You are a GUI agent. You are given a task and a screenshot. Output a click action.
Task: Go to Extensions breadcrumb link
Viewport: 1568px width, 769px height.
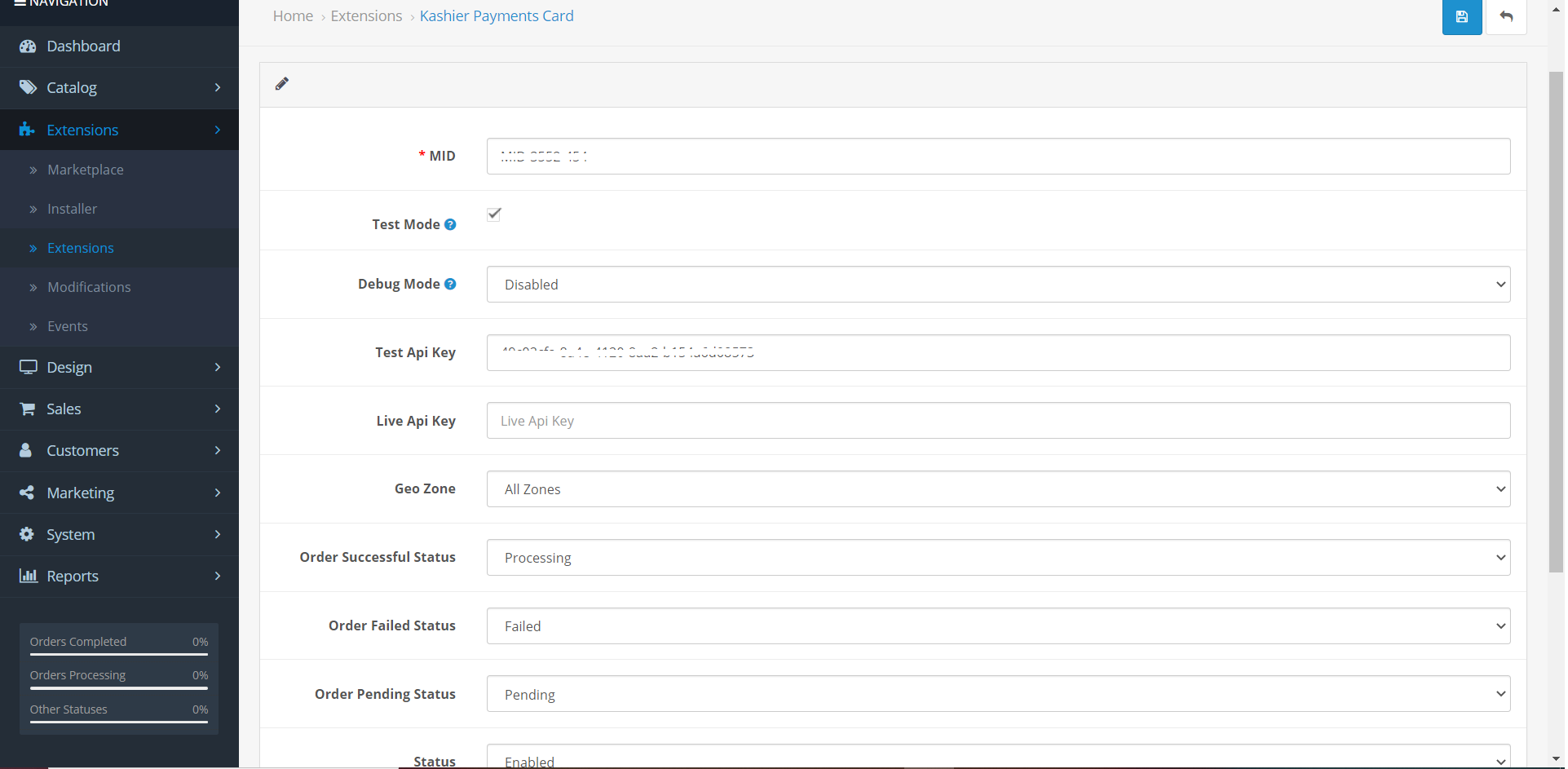[366, 16]
